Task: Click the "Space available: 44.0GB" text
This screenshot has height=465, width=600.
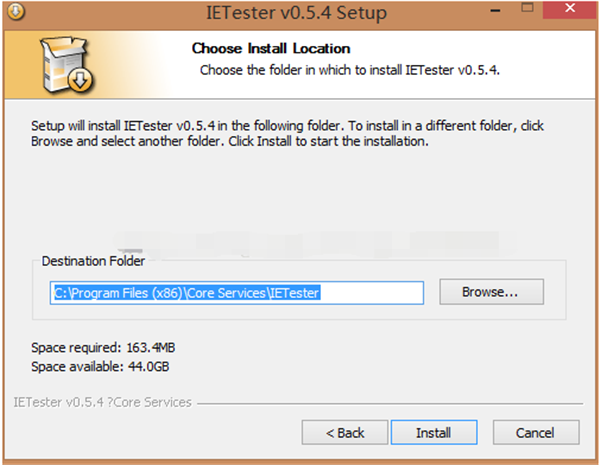Action: [x=102, y=366]
